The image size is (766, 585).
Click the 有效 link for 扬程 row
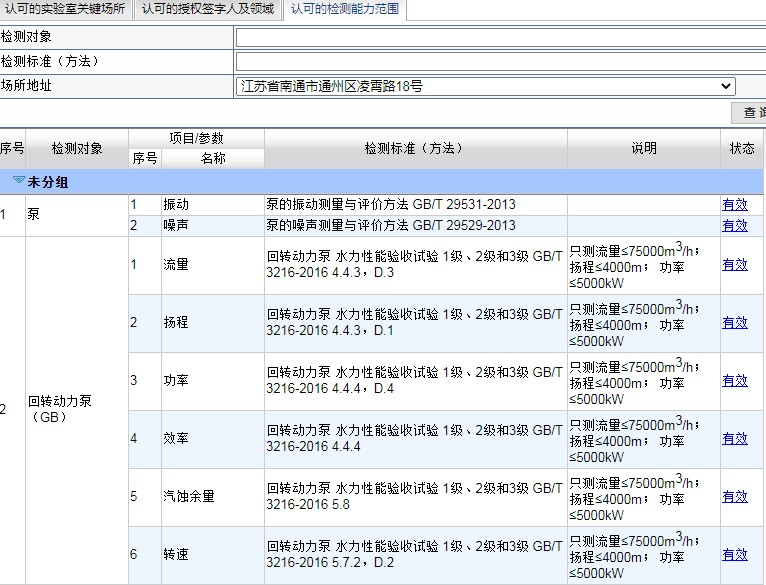coord(735,323)
